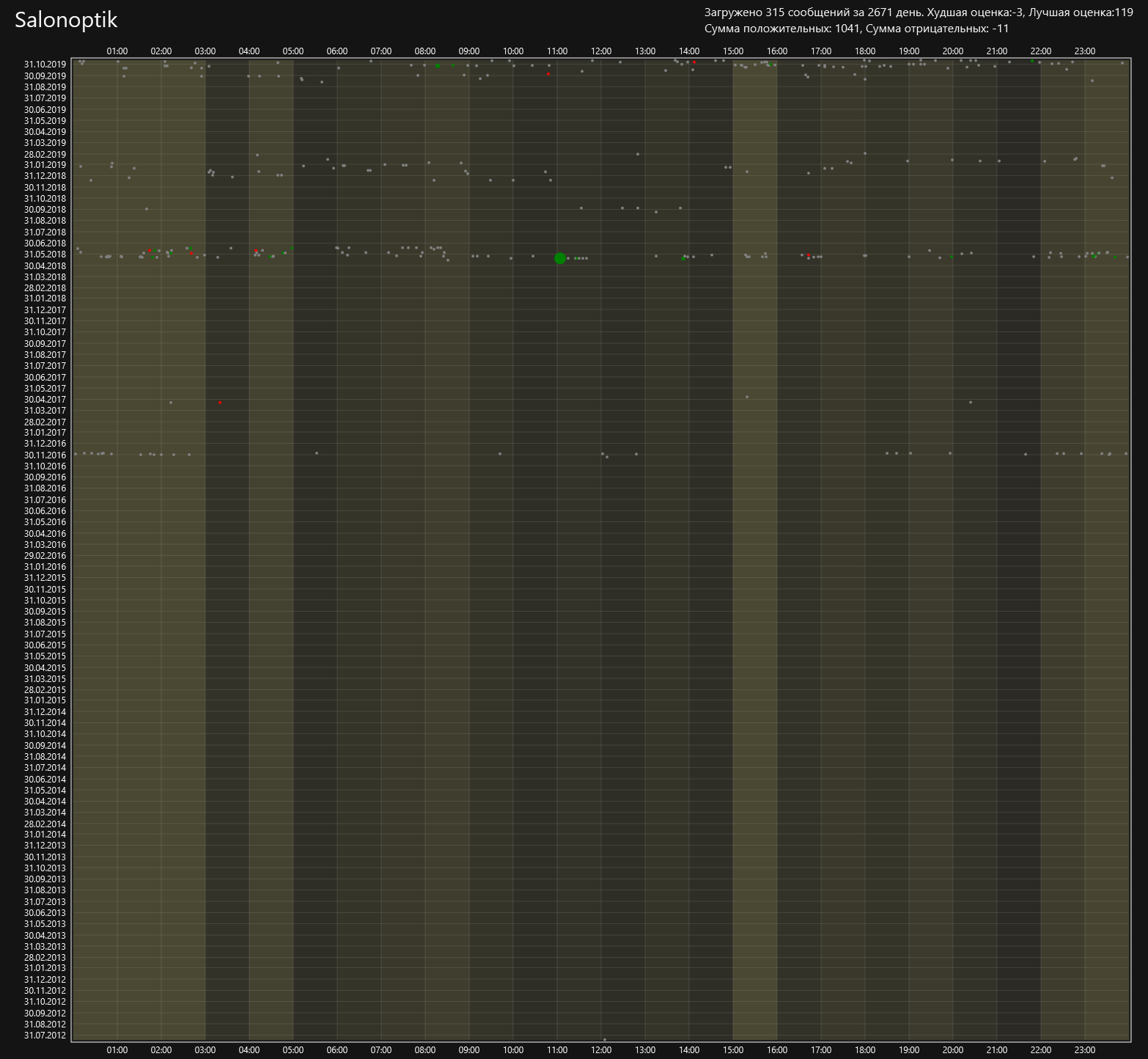Select the 31.07.2014 date label

tap(45, 768)
